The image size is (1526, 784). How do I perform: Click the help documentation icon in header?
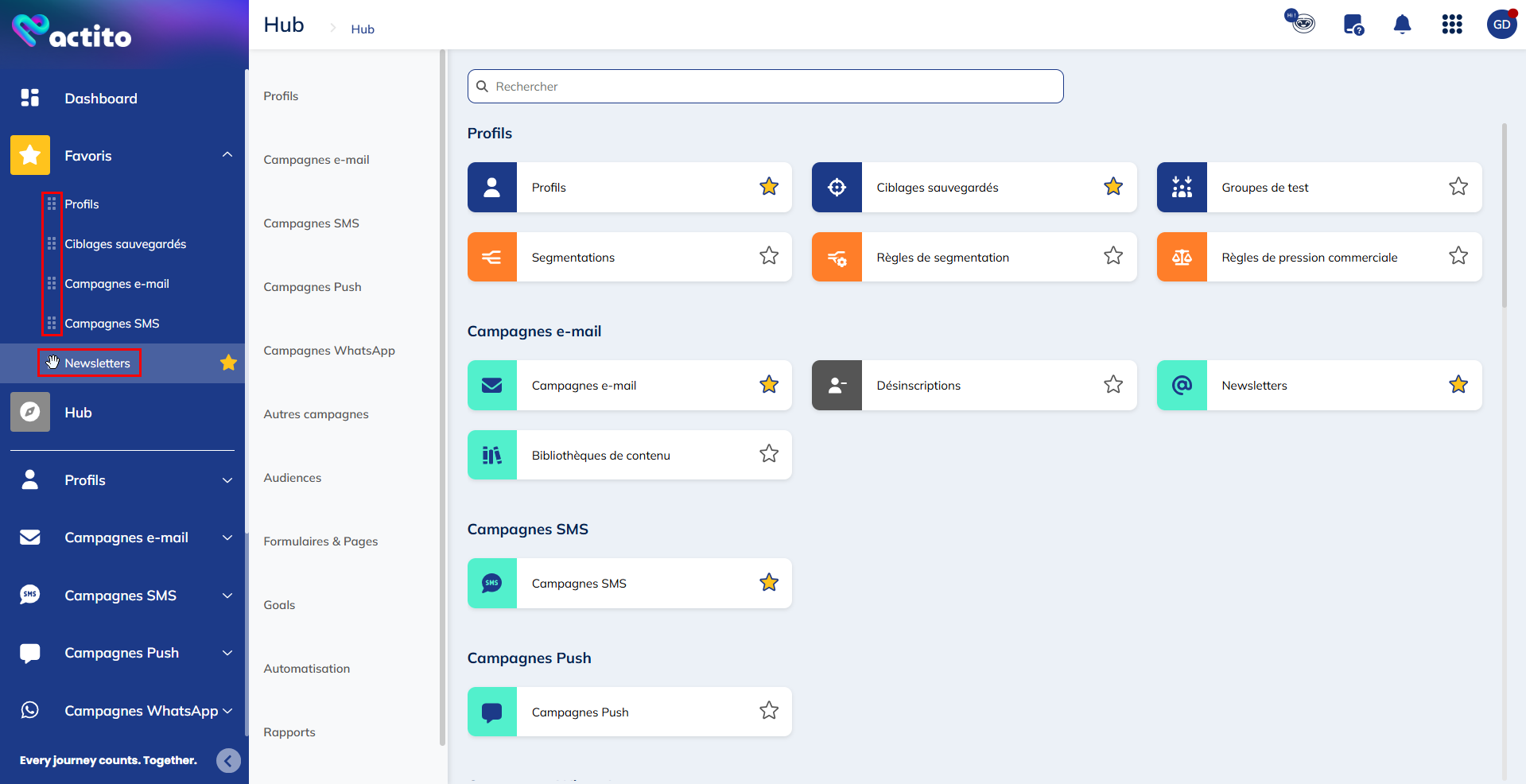1353,25
